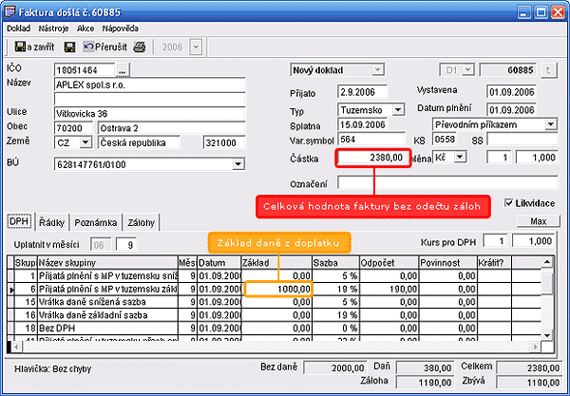Switch to the Řádky tab
The height and width of the screenshot is (396, 570).
tap(52, 222)
